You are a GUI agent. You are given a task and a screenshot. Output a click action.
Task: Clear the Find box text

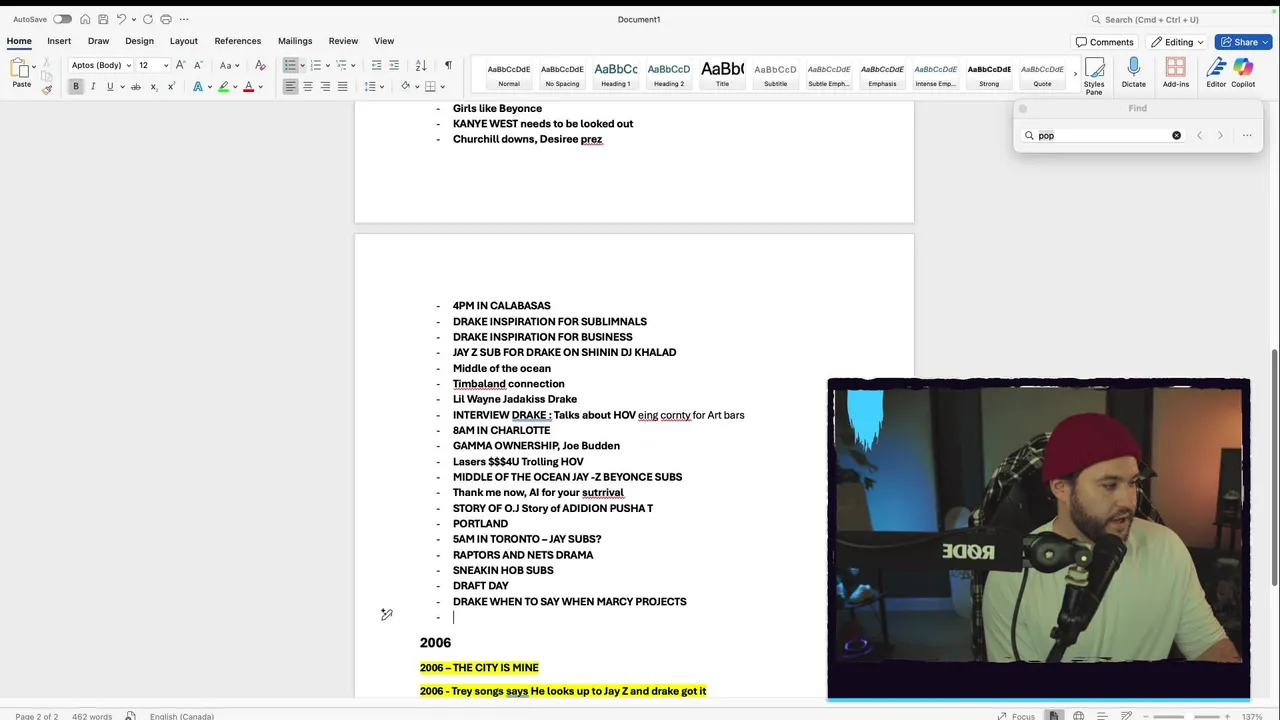pyautogui.click(x=1176, y=135)
